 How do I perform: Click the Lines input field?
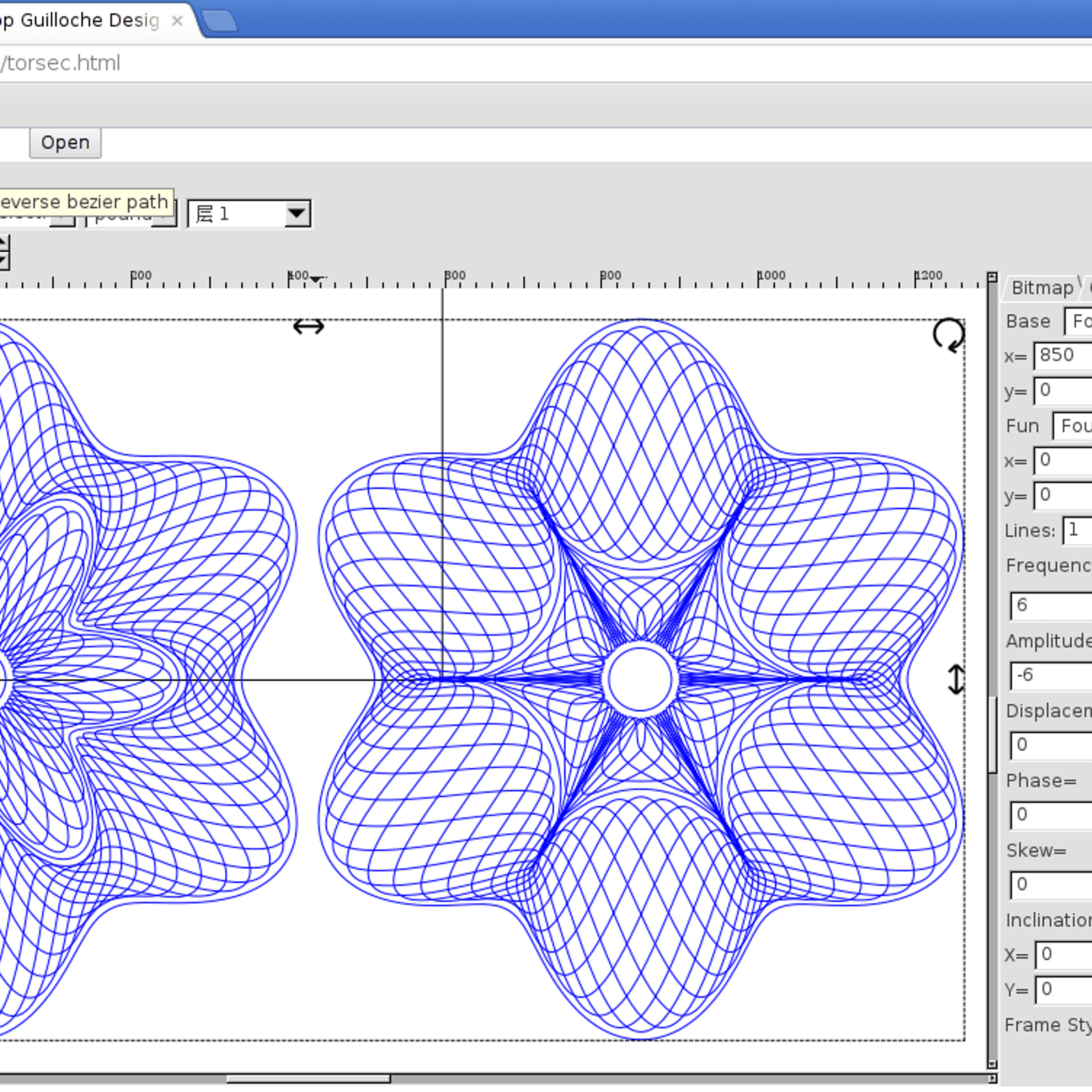click(1077, 530)
